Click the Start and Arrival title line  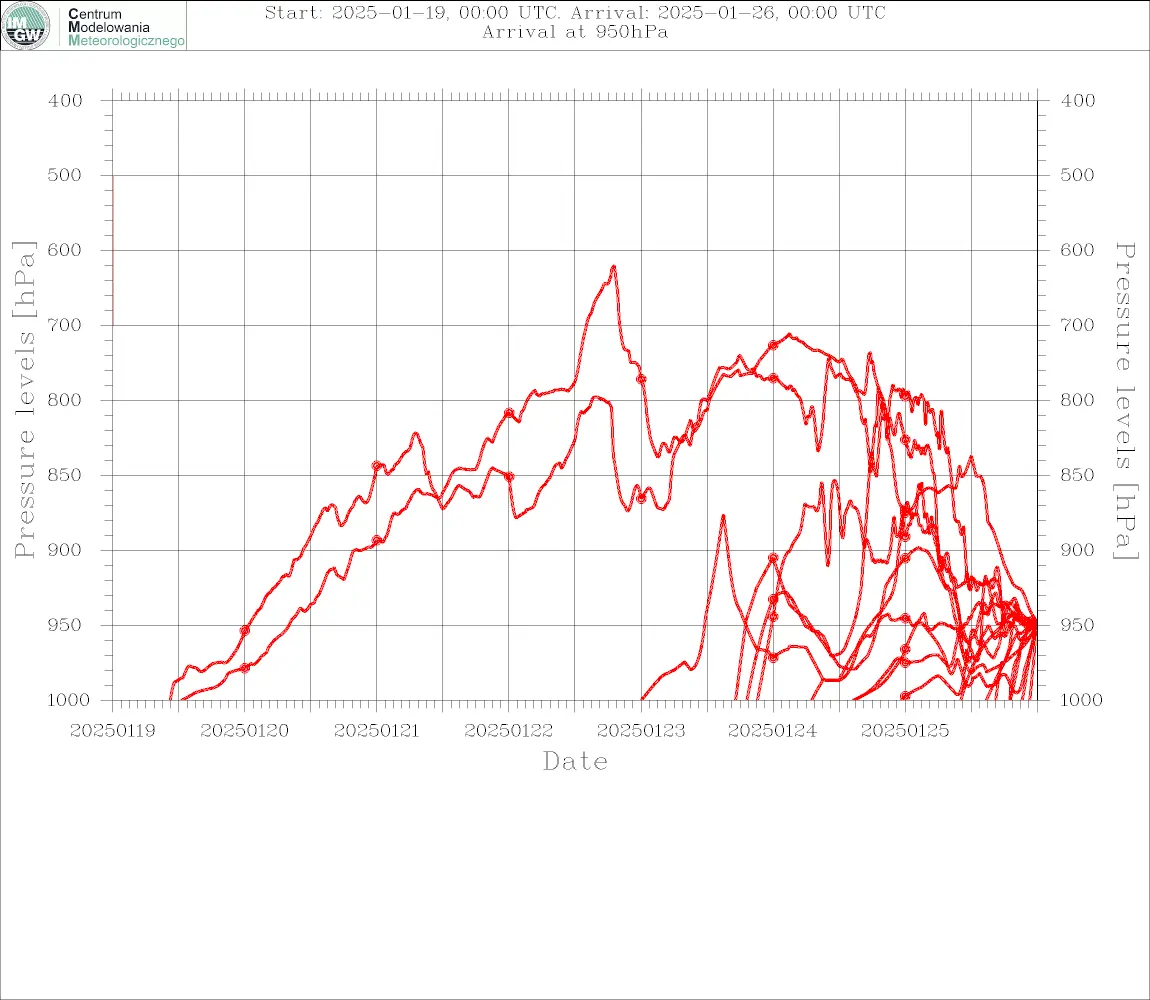(575, 13)
